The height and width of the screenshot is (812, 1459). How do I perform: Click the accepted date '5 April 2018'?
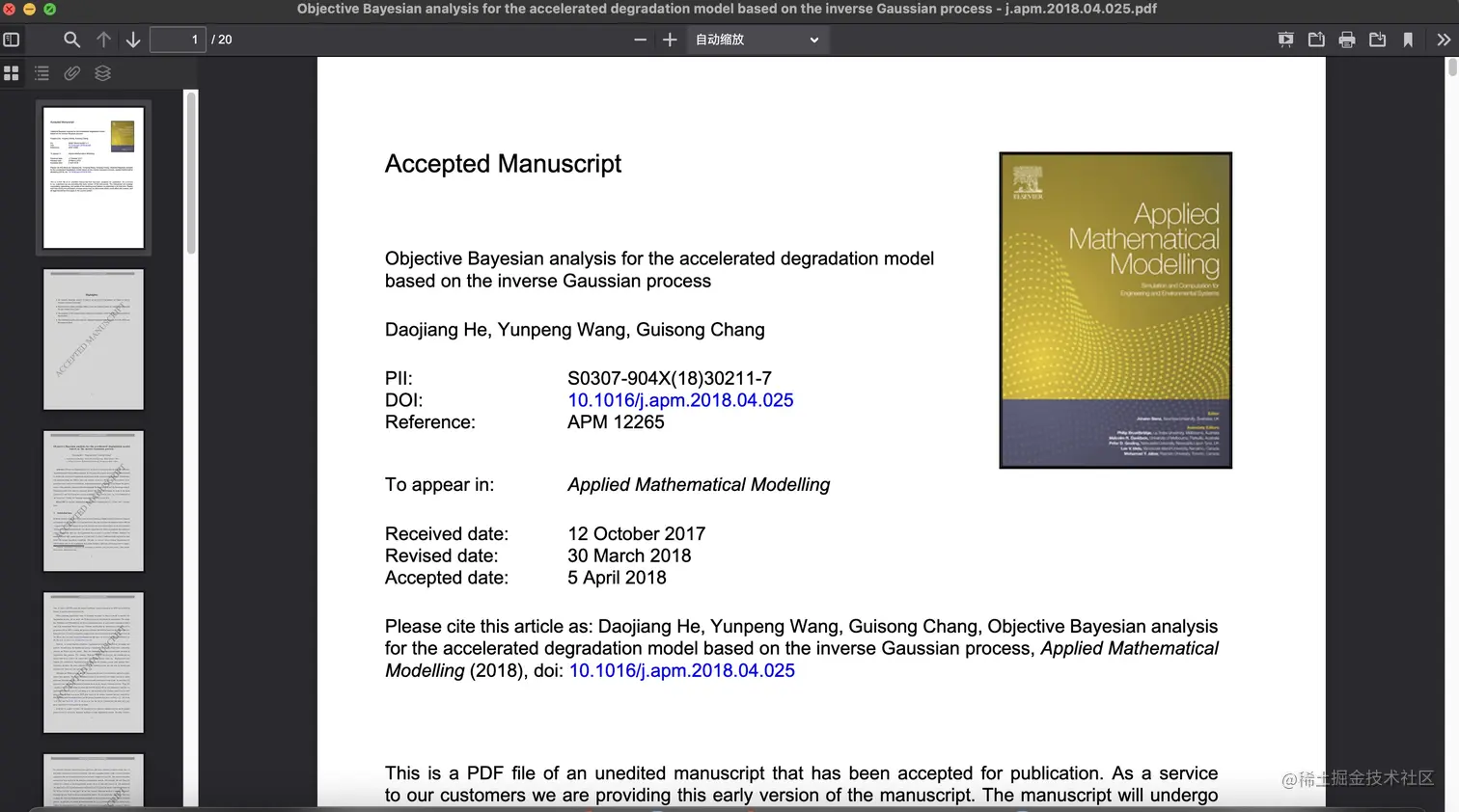point(618,578)
